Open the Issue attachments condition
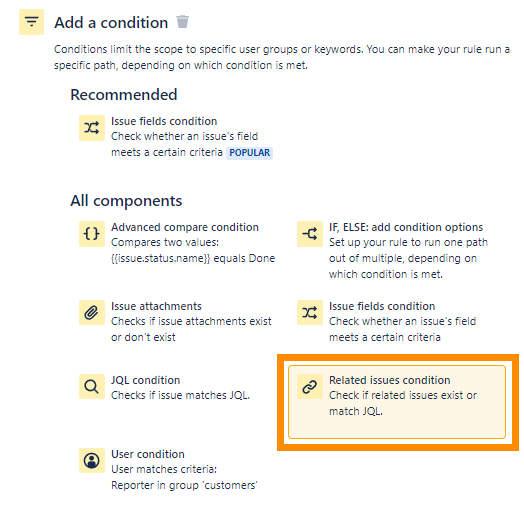Image resolution: width=524 pixels, height=507 pixels. click(156, 306)
